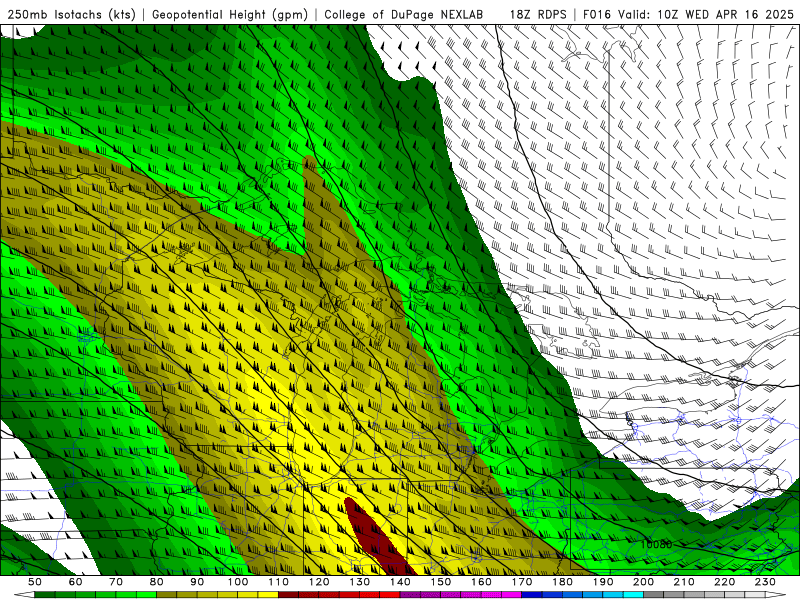The width and height of the screenshot is (800, 600).
Task: Select the darkest green swatch starting the color bar
Action: click(x=45, y=595)
